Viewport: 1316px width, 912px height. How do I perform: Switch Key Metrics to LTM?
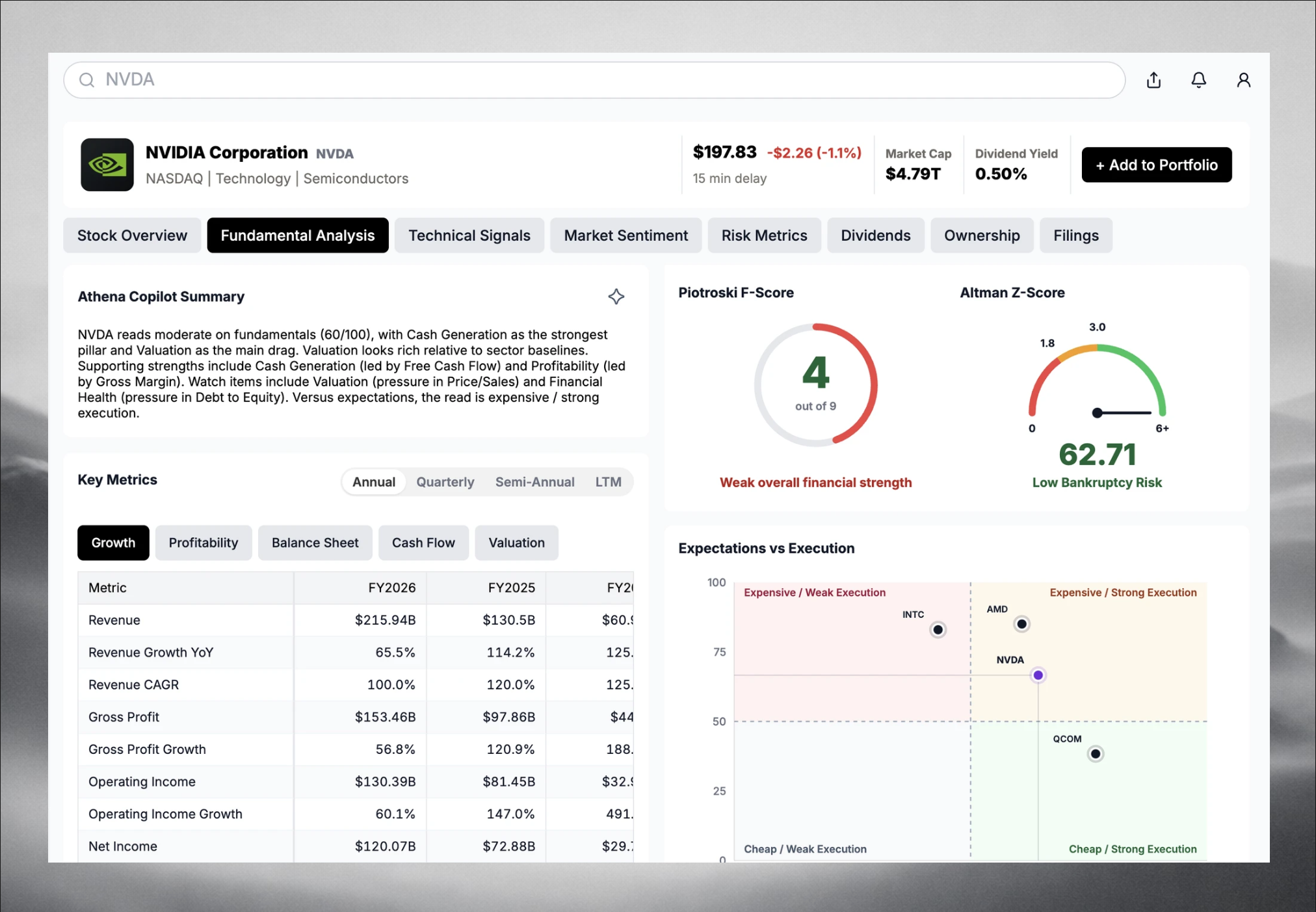pos(609,482)
